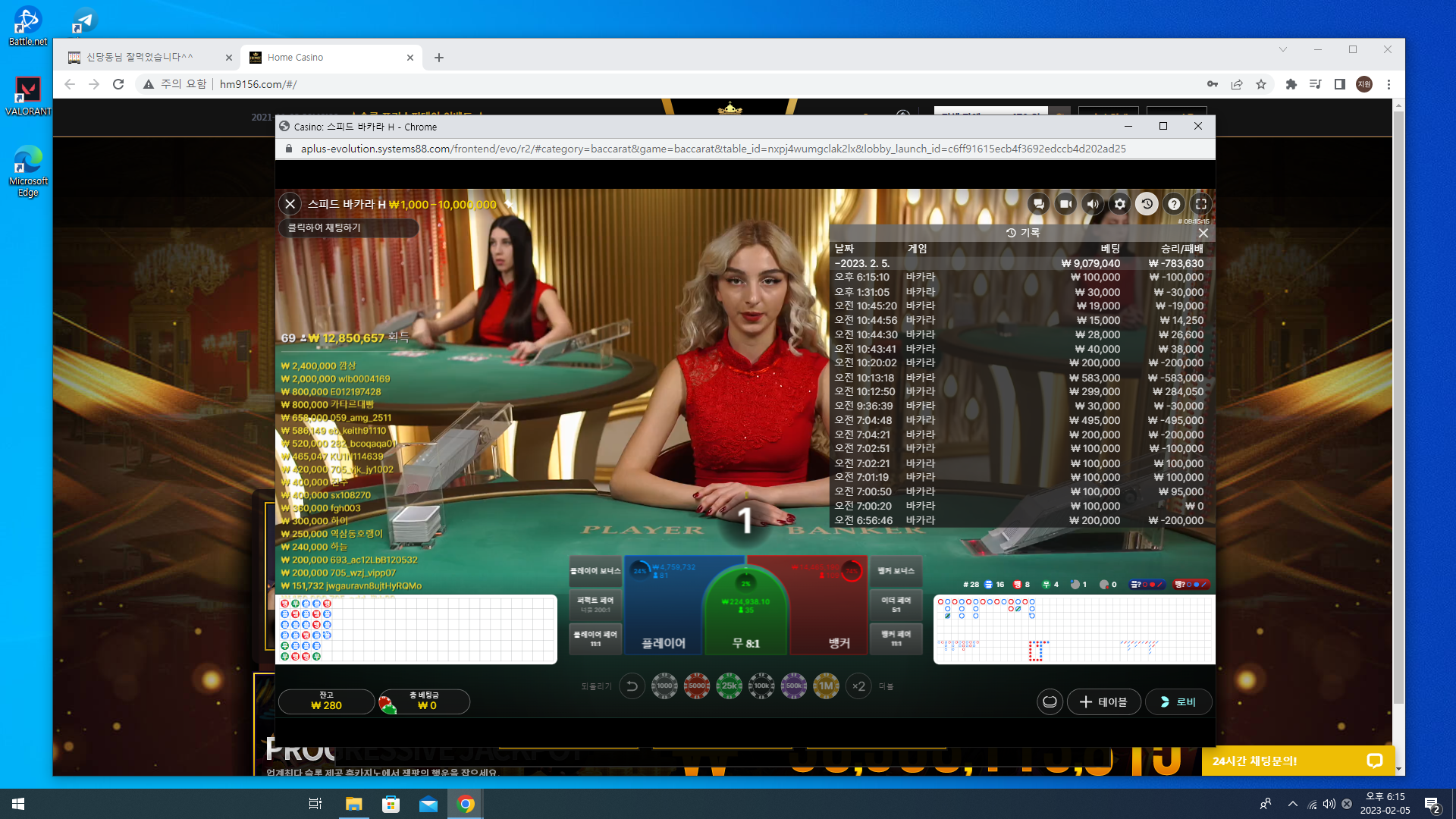Bet on 뱅커 보너스 side bet

pyautogui.click(x=896, y=571)
